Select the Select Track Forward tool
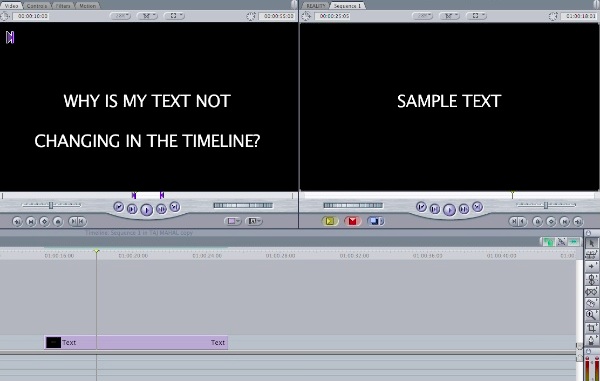The height and width of the screenshot is (381, 600). [592, 266]
